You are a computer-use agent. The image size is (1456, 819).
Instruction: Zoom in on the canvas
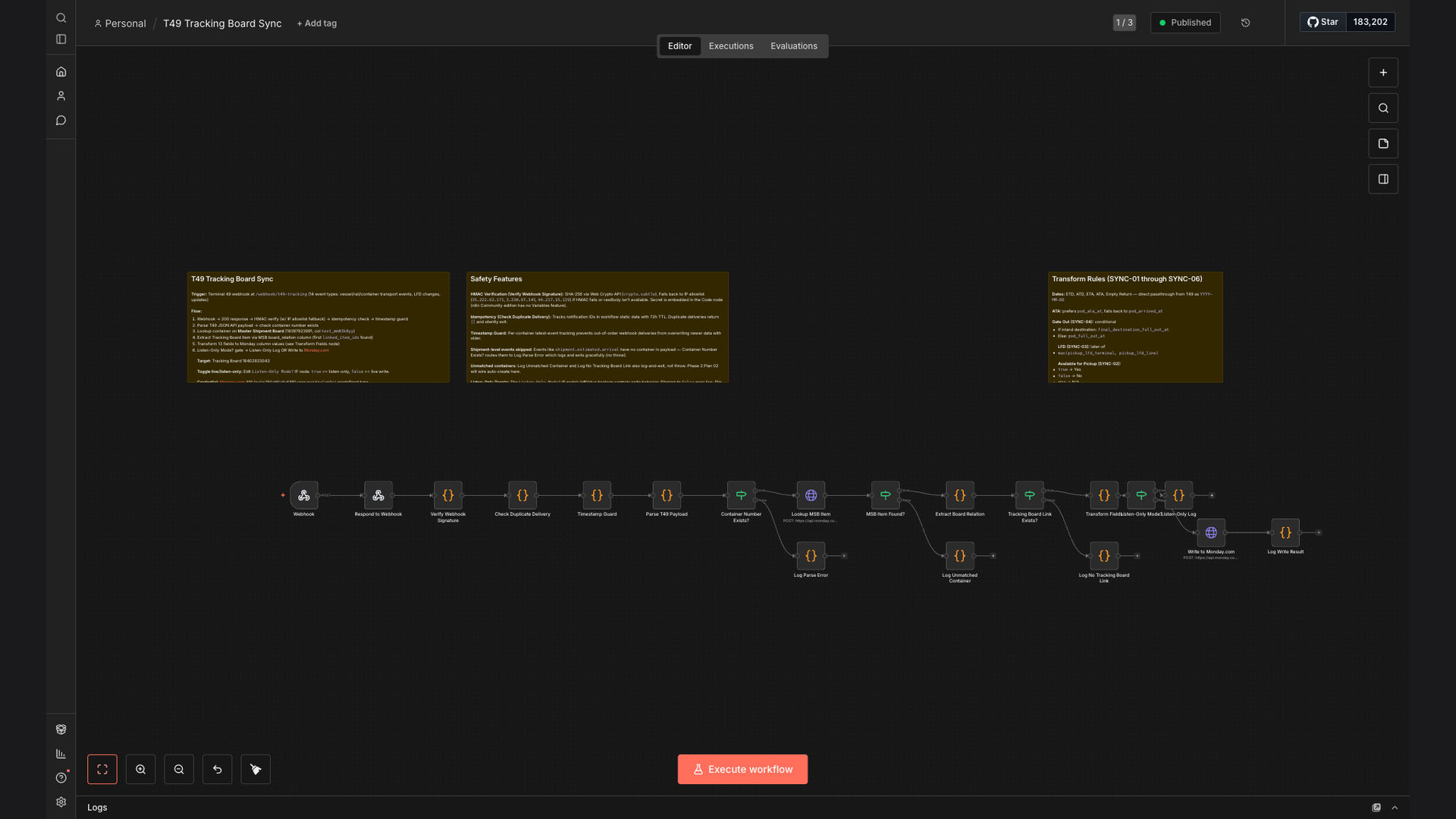[x=140, y=770]
